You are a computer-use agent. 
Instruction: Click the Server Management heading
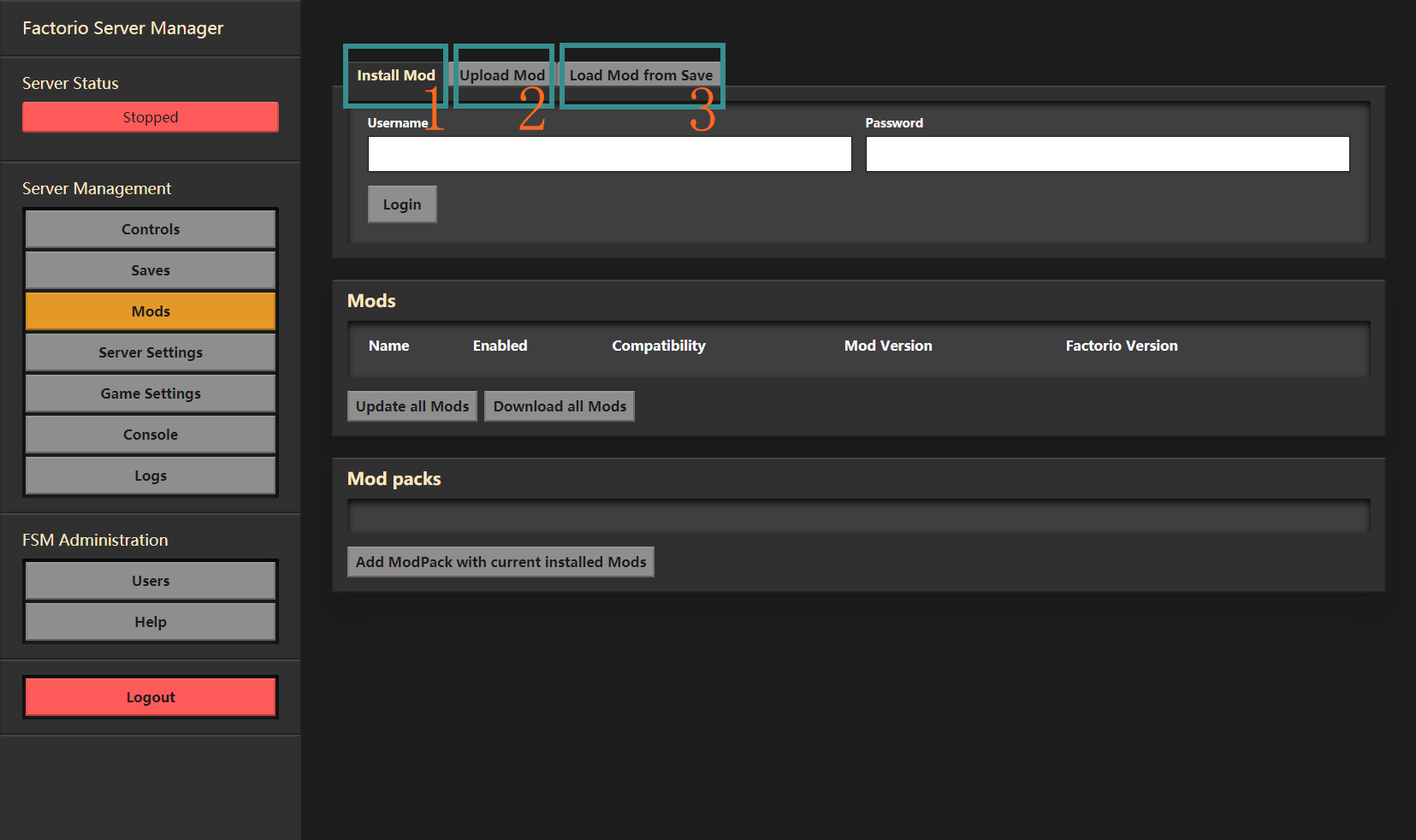[x=97, y=188]
